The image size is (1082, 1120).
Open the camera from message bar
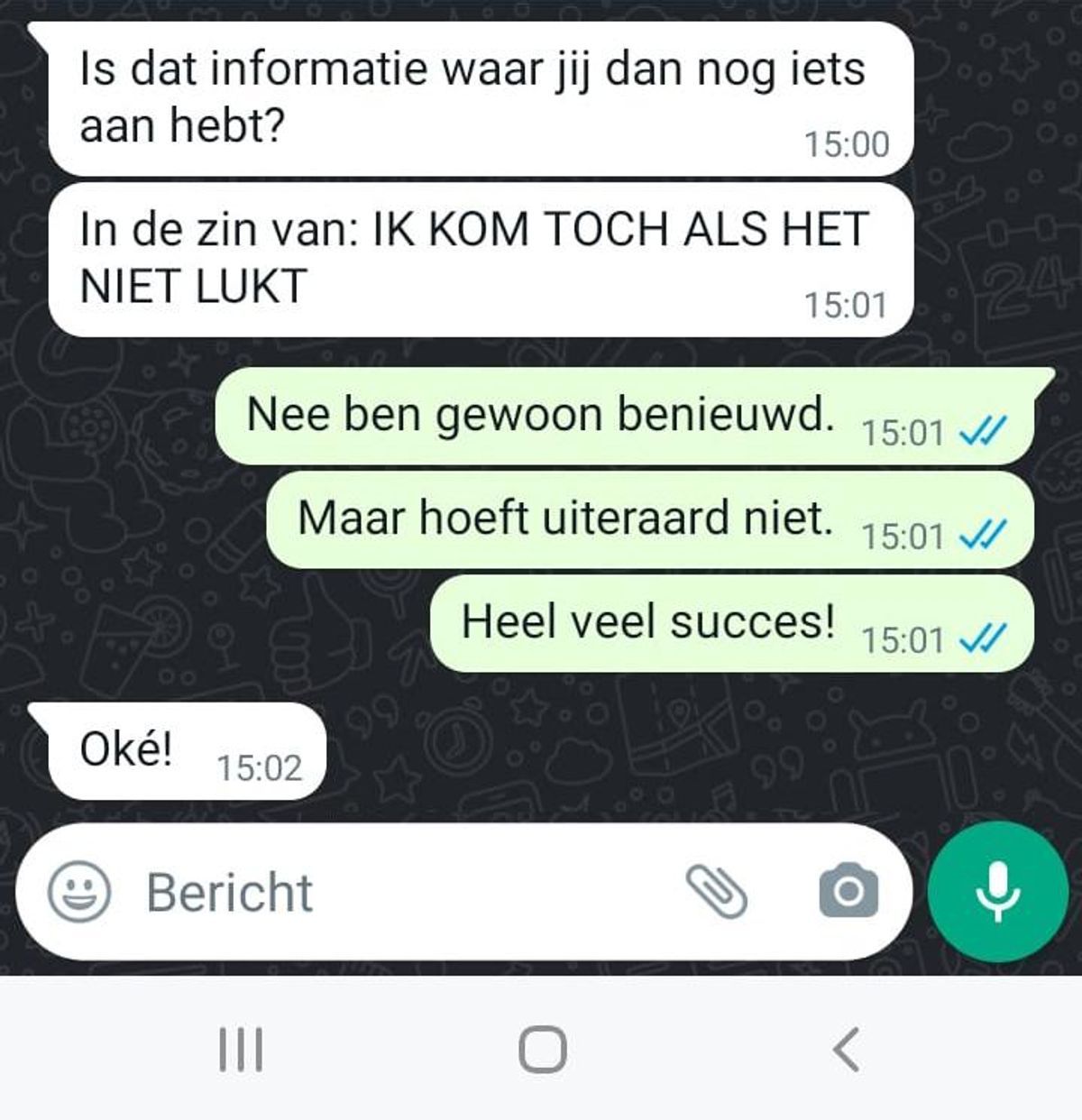(x=848, y=891)
